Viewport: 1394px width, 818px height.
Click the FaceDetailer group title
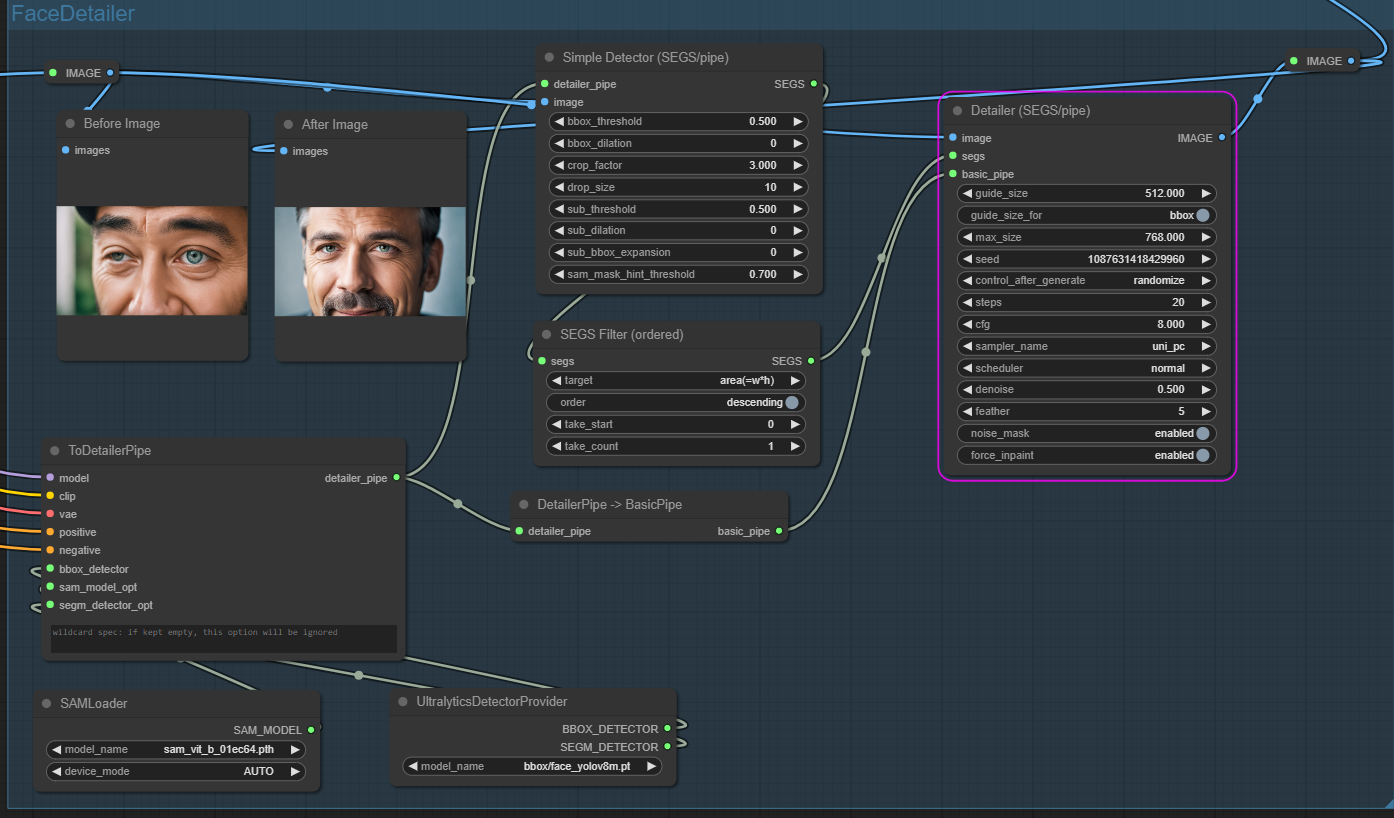tap(73, 14)
